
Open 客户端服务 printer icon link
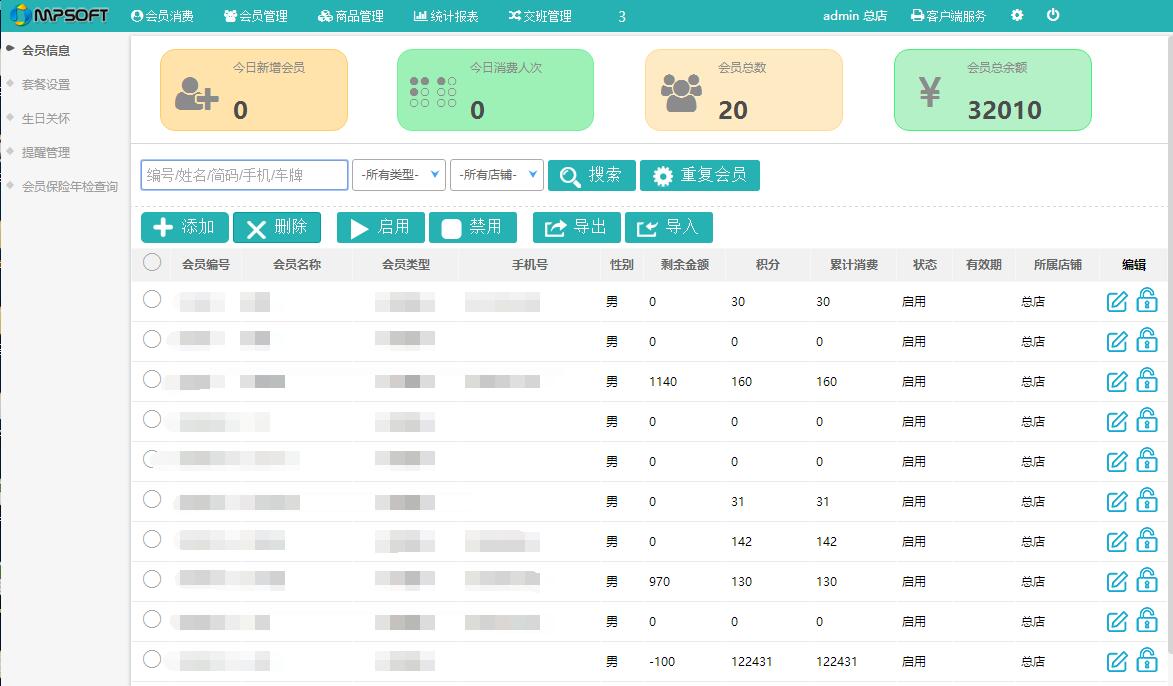tap(947, 16)
